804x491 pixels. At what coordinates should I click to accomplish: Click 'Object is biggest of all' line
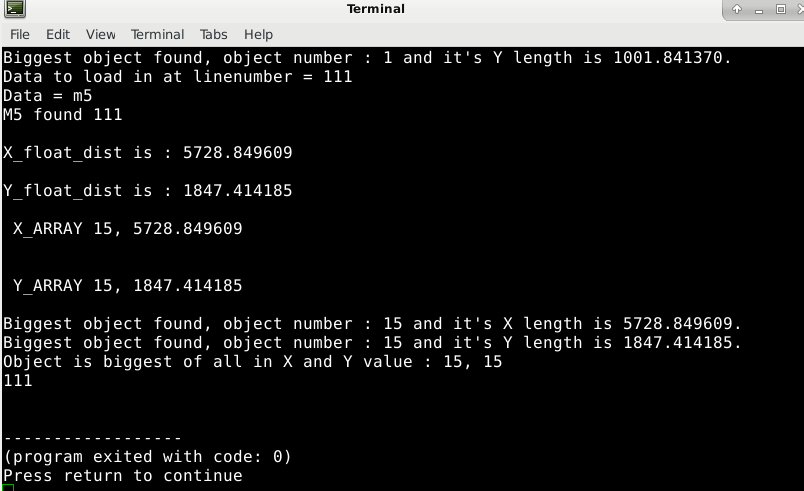point(253,362)
